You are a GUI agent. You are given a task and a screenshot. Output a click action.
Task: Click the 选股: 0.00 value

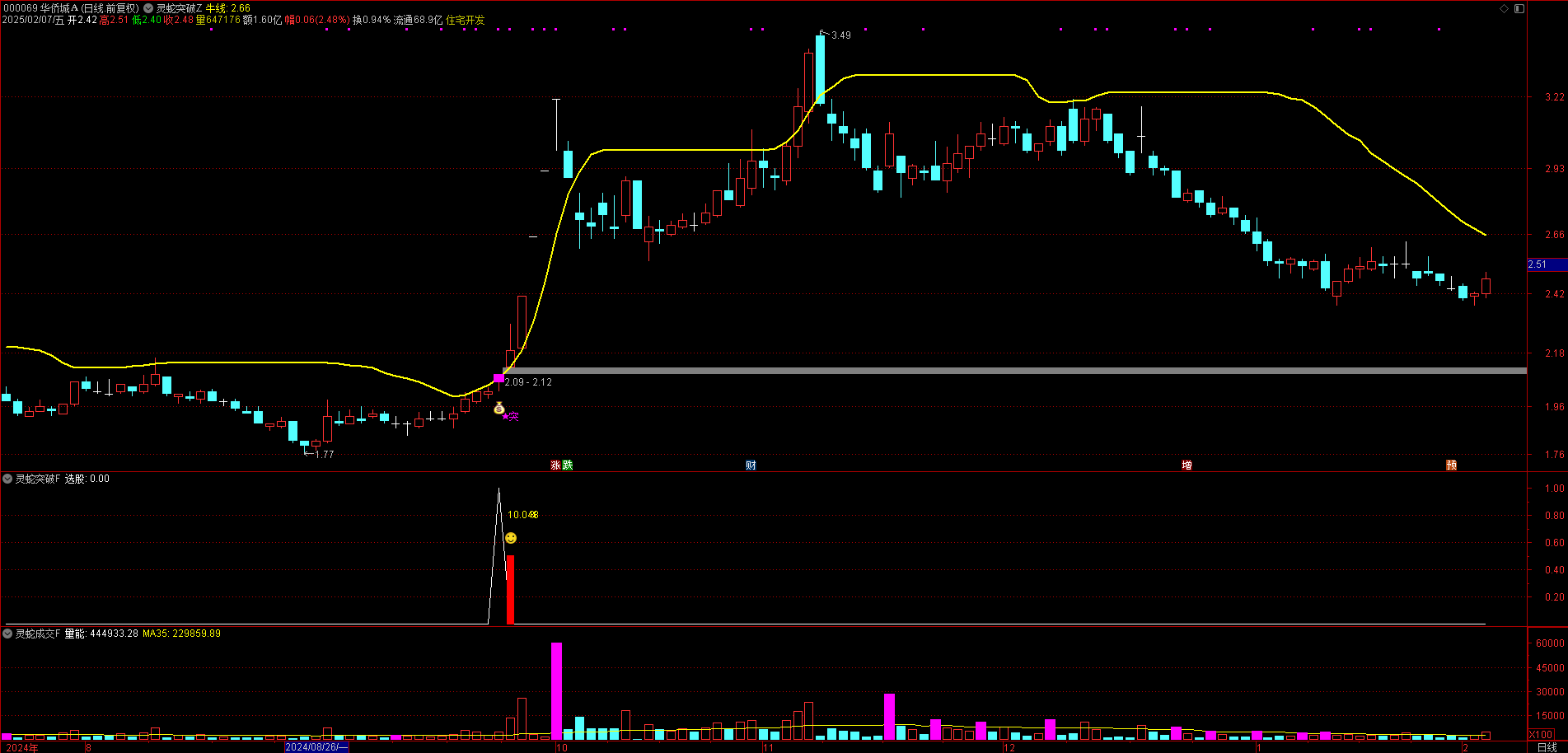[87, 479]
